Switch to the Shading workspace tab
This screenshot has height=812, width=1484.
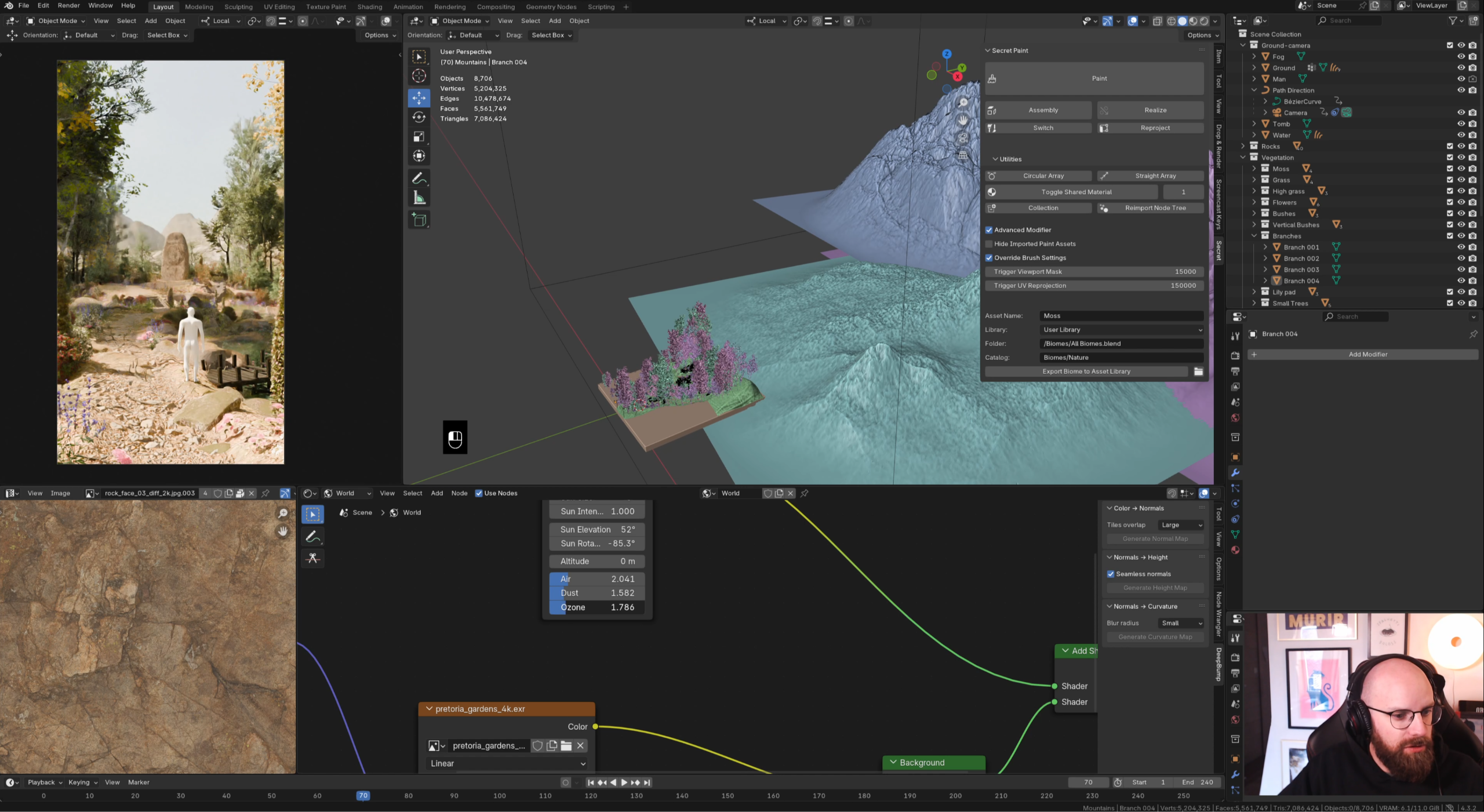point(369,7)
